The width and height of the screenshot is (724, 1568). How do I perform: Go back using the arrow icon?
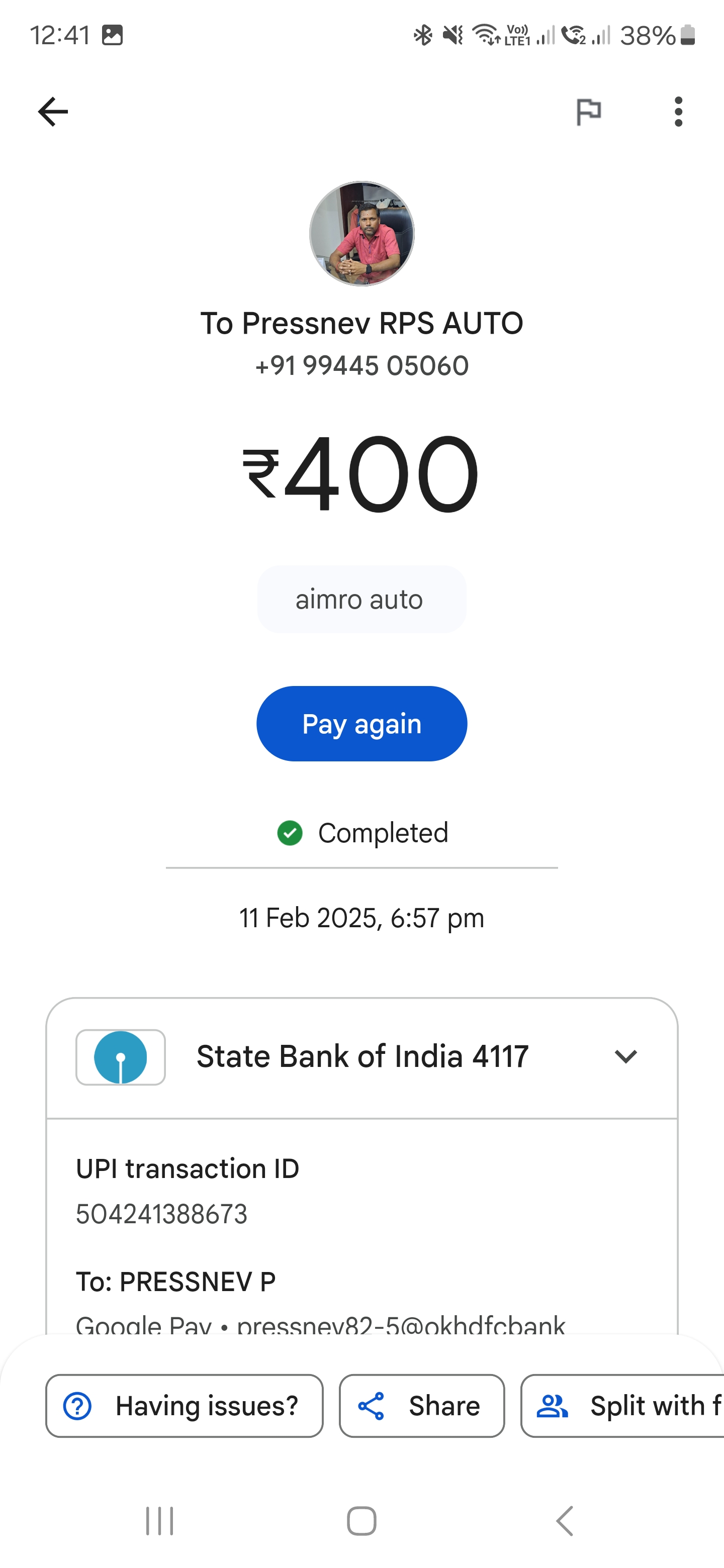click(53, 112)
